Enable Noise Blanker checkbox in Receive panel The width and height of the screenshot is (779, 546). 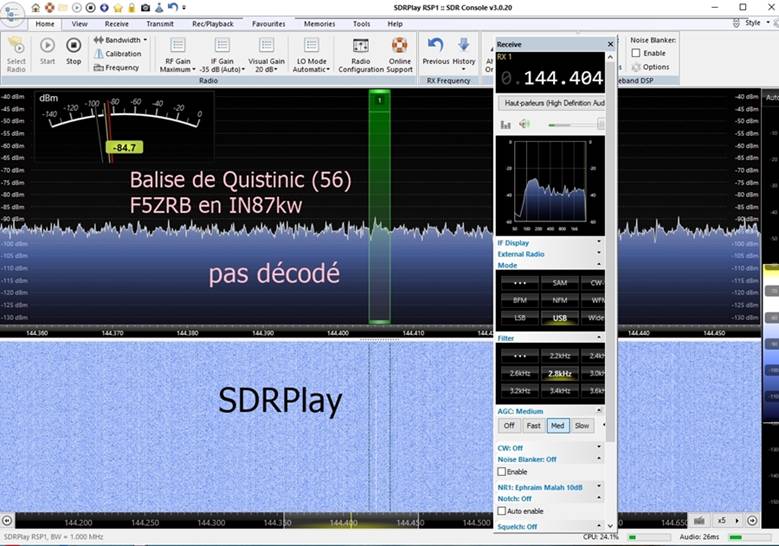(502, 471)
